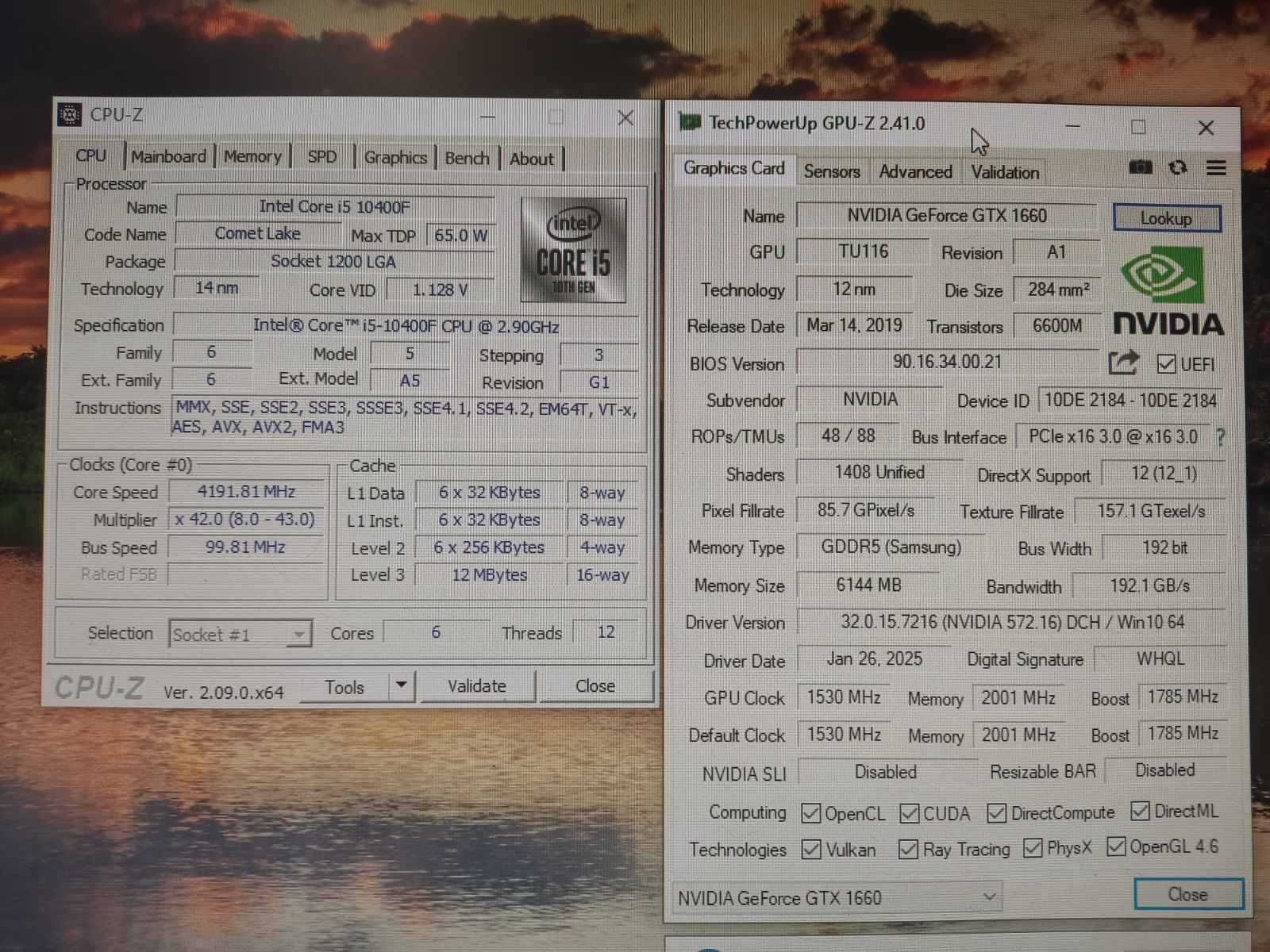1270x952 pixels.
Task: Click the Bus Interface question mark icon
Action: point(1221,437)
